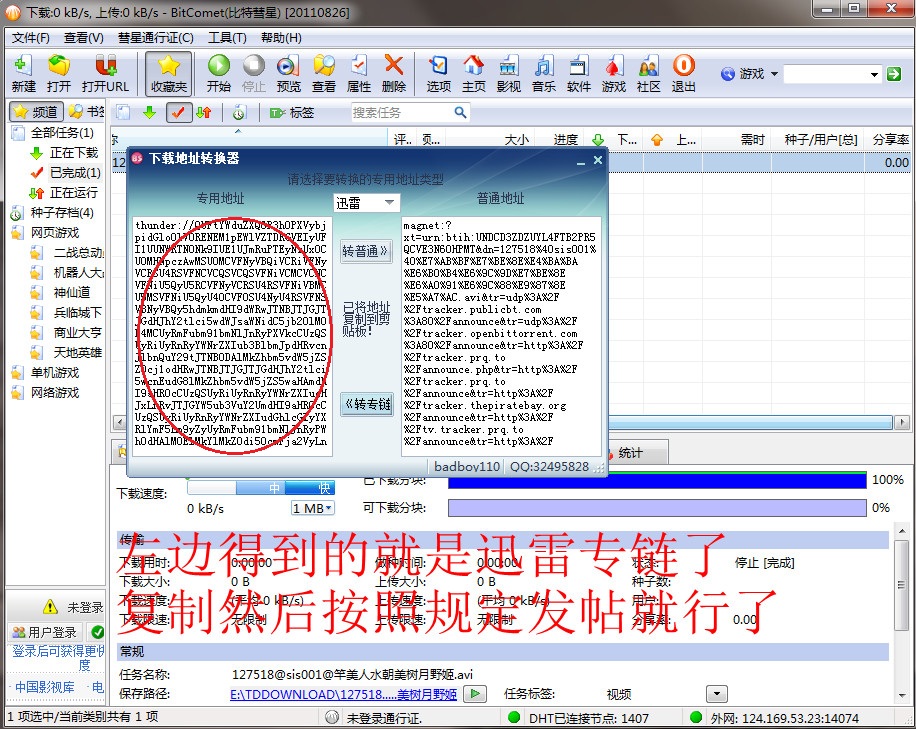916x729 pixels.
Task: Select 正在下载 in the tree
Action: 74,153
